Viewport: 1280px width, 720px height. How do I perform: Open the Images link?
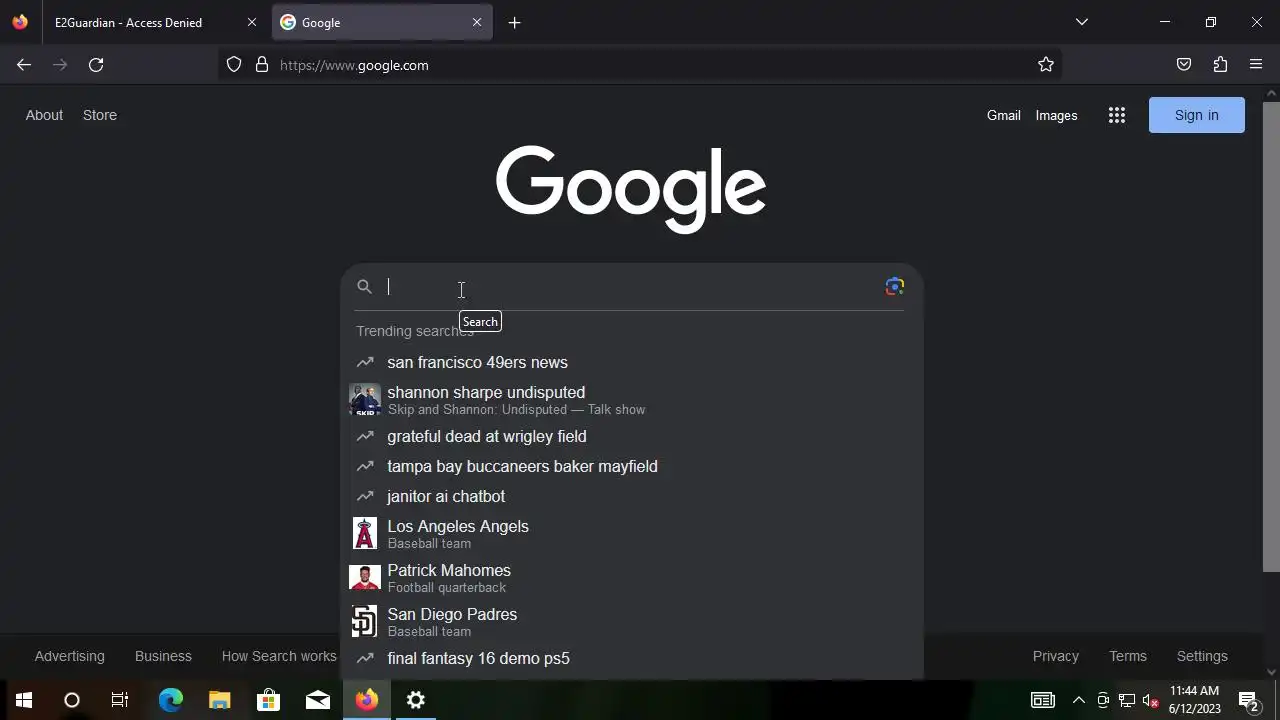click(1056, 115)
